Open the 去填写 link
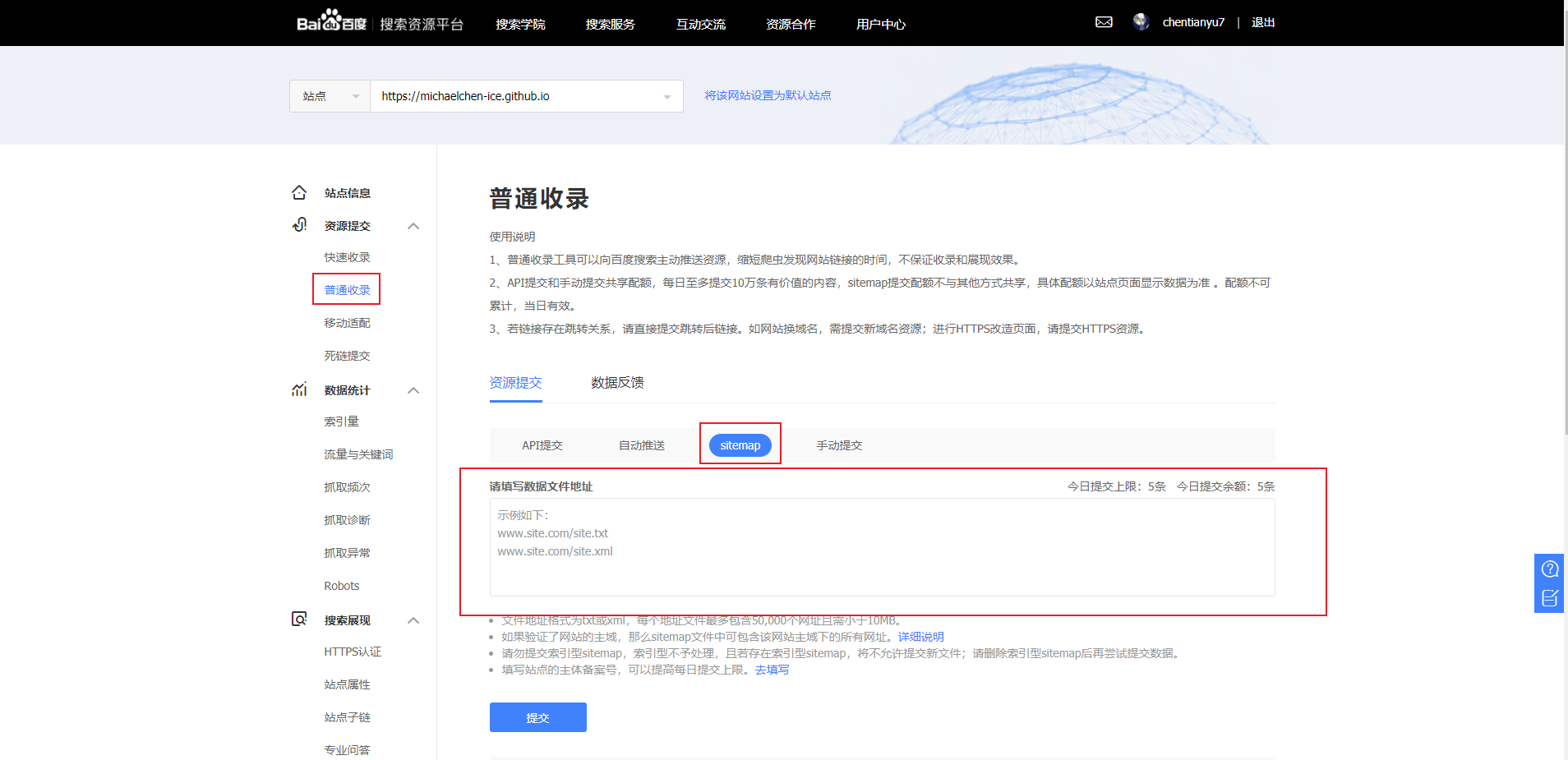This screenshot has width=1568, height=760. (x=772, y=670)
